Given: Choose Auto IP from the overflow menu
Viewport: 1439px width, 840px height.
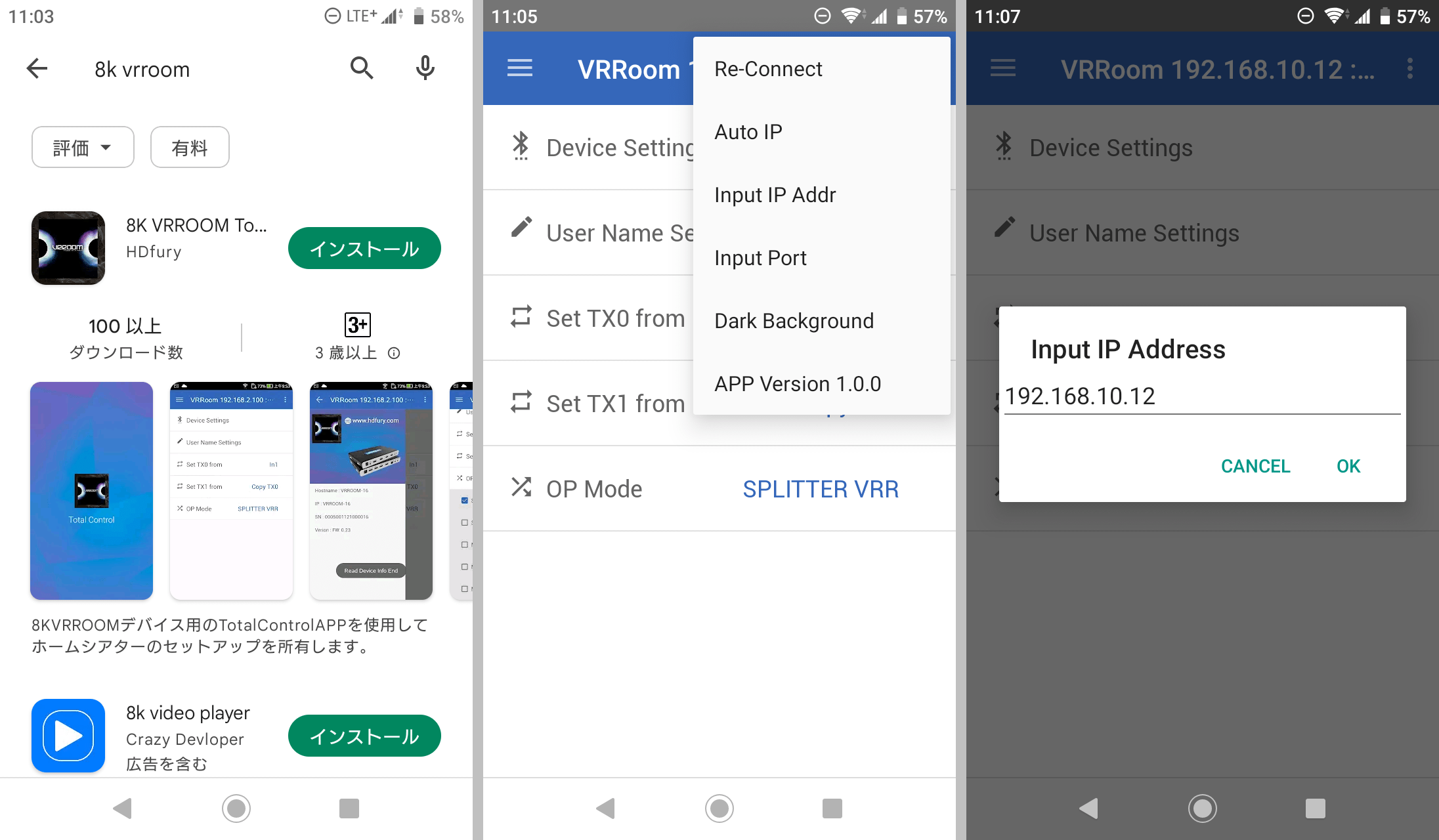Looking at the screenshot, I should point(821,132).
